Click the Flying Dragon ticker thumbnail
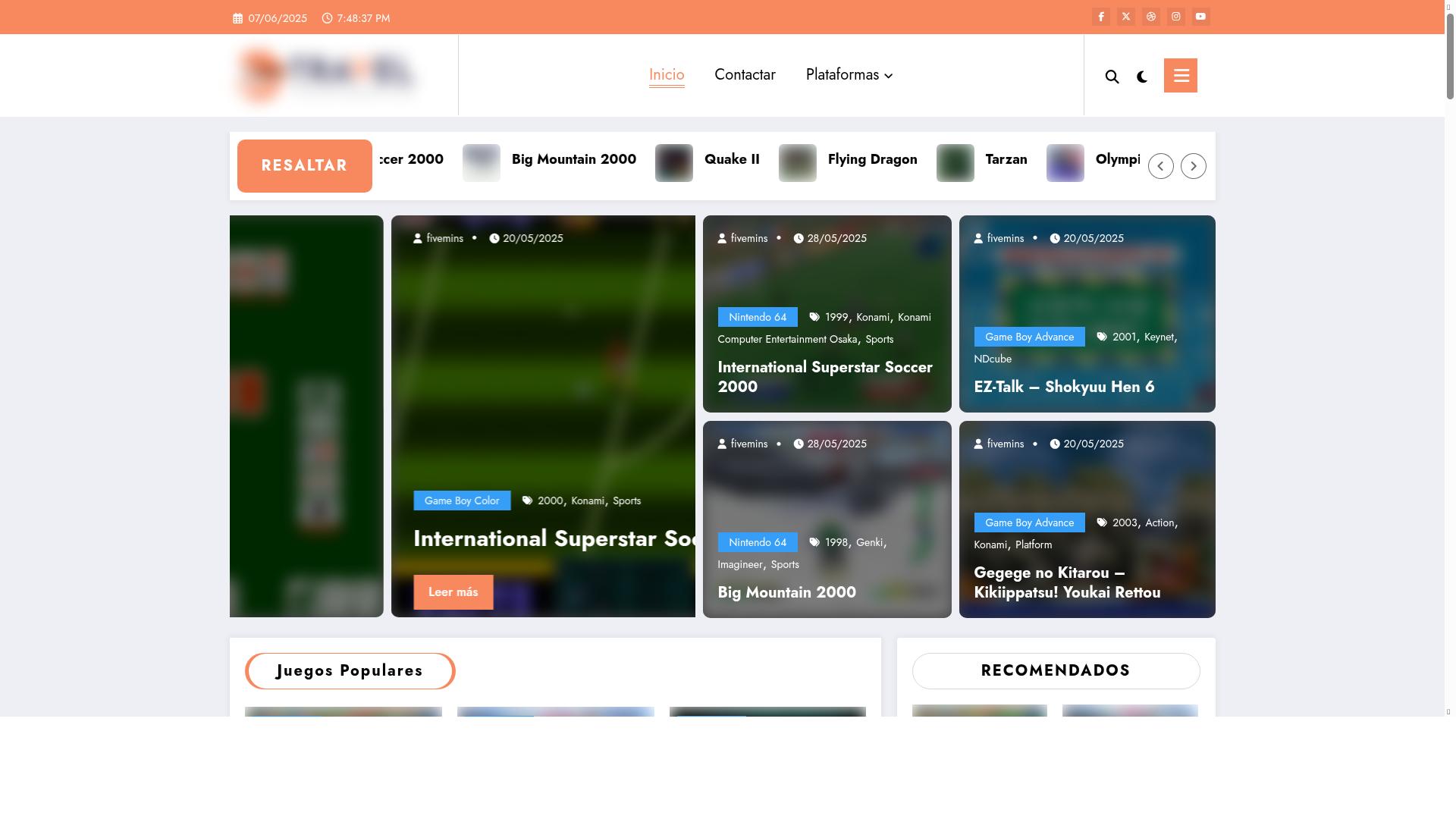Image resolution: width=1456 pixels, height=819 pixels. (797, 163)
